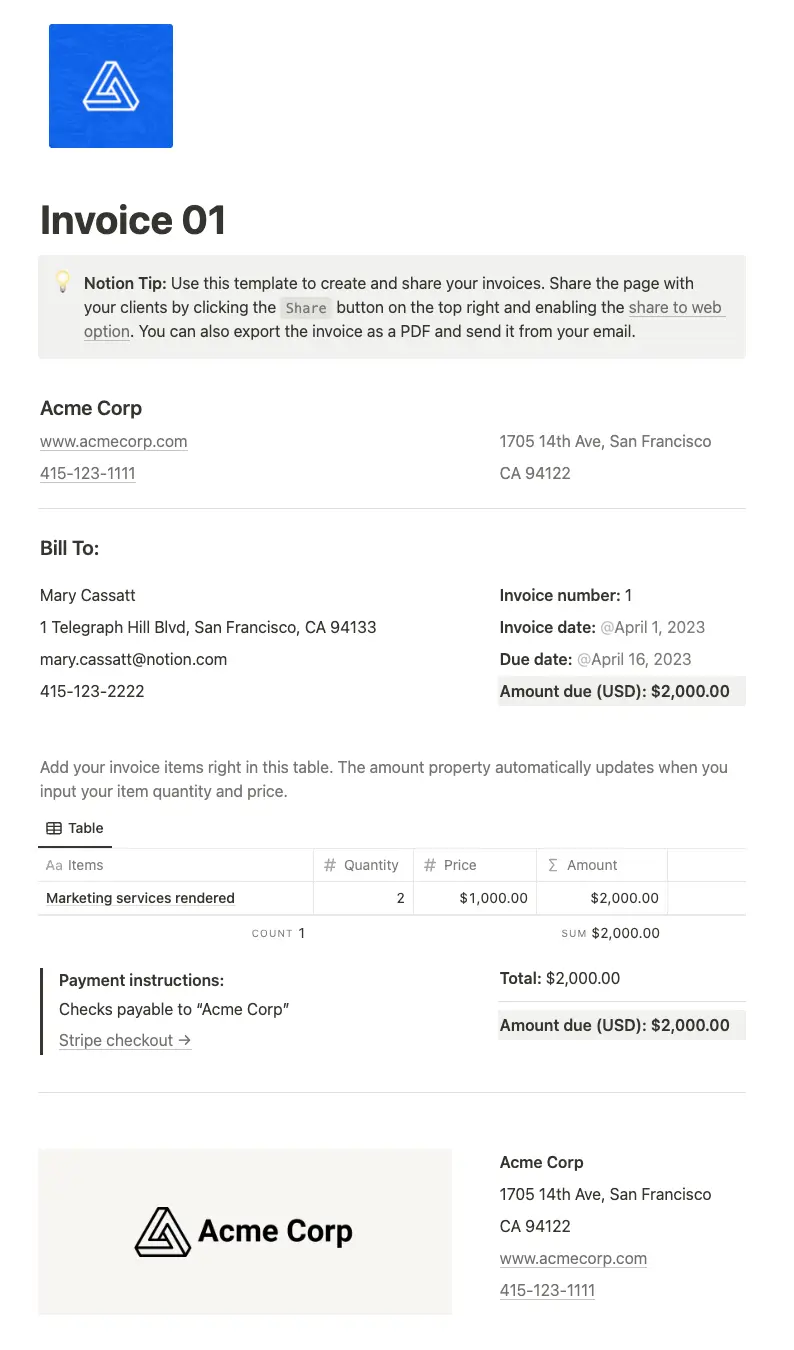Open the share to web option link
Screen dimensions: 794x1350
click(x=677, y=307)
